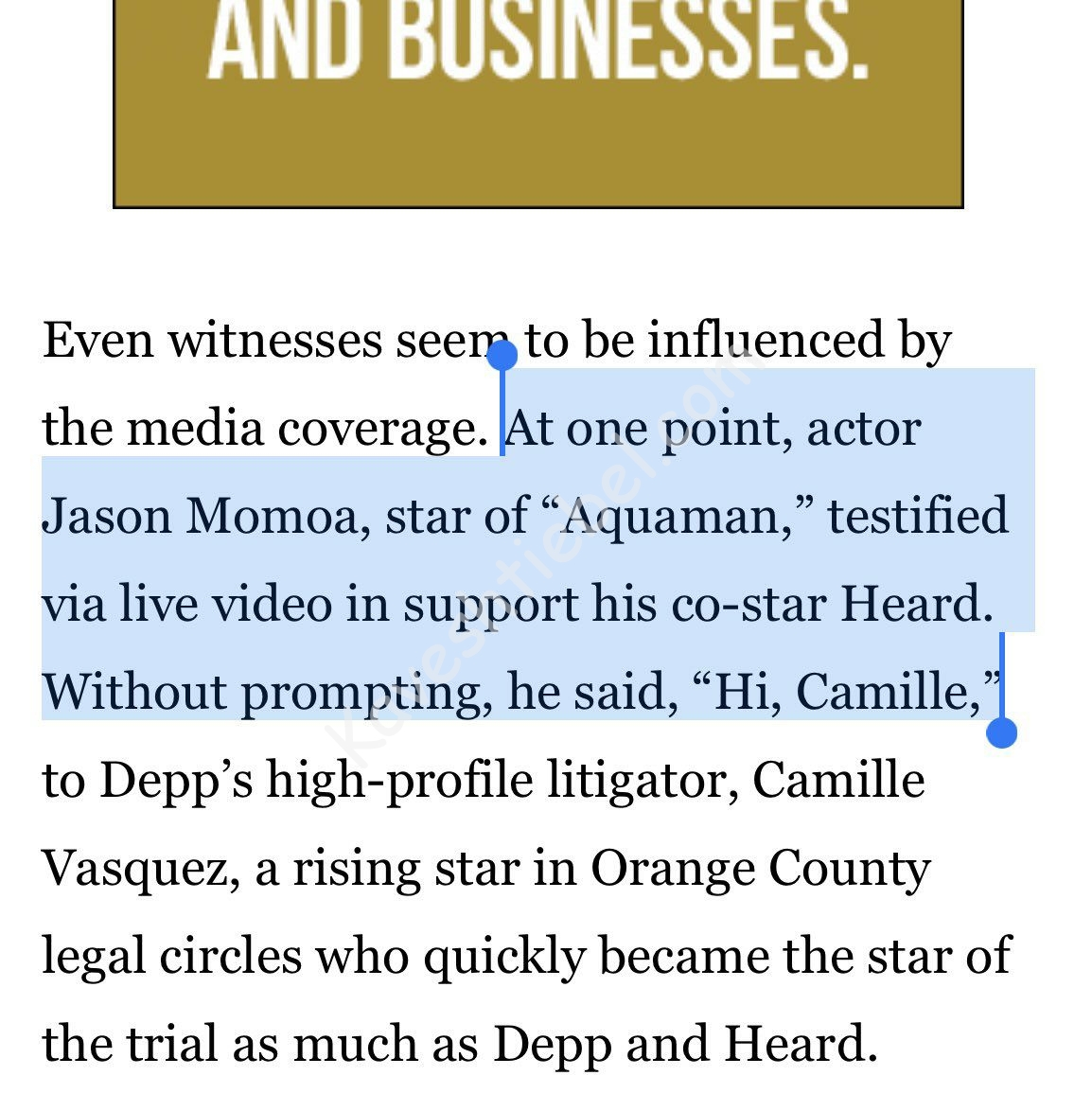
Task: Tap the end text-selection handle
Action: pos(1001,732)
